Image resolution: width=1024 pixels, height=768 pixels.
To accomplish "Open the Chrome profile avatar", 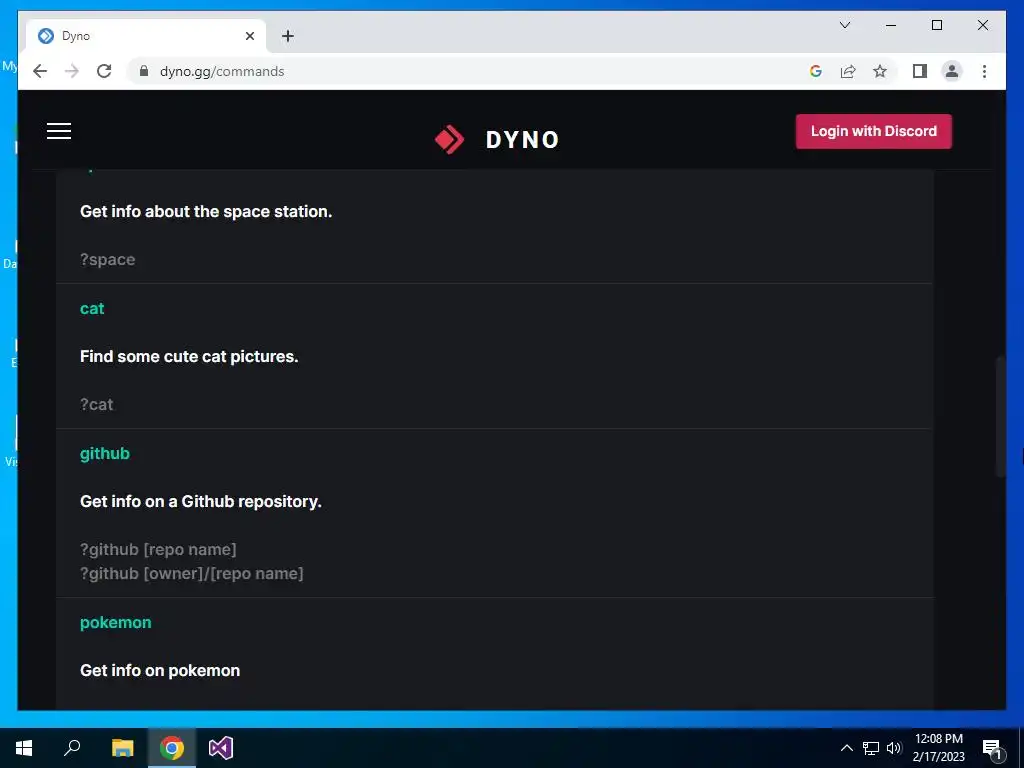I will (952, 71).
